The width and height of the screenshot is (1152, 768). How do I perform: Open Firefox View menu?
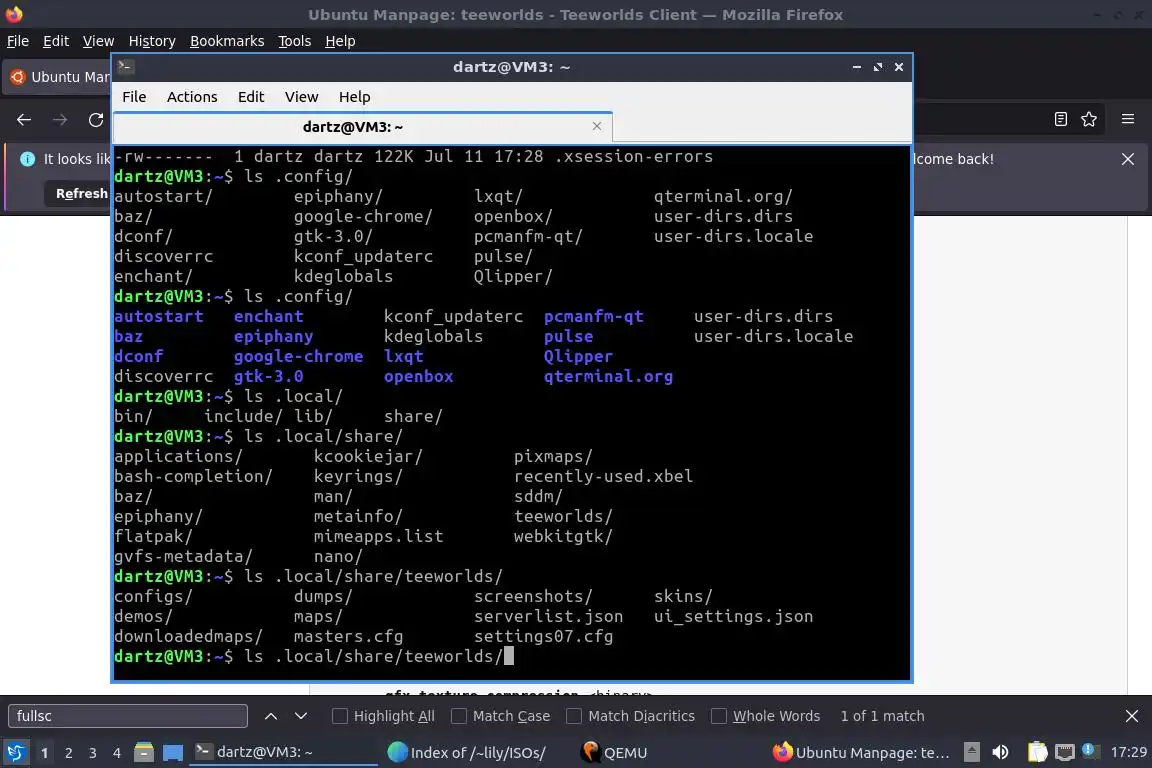98,41
